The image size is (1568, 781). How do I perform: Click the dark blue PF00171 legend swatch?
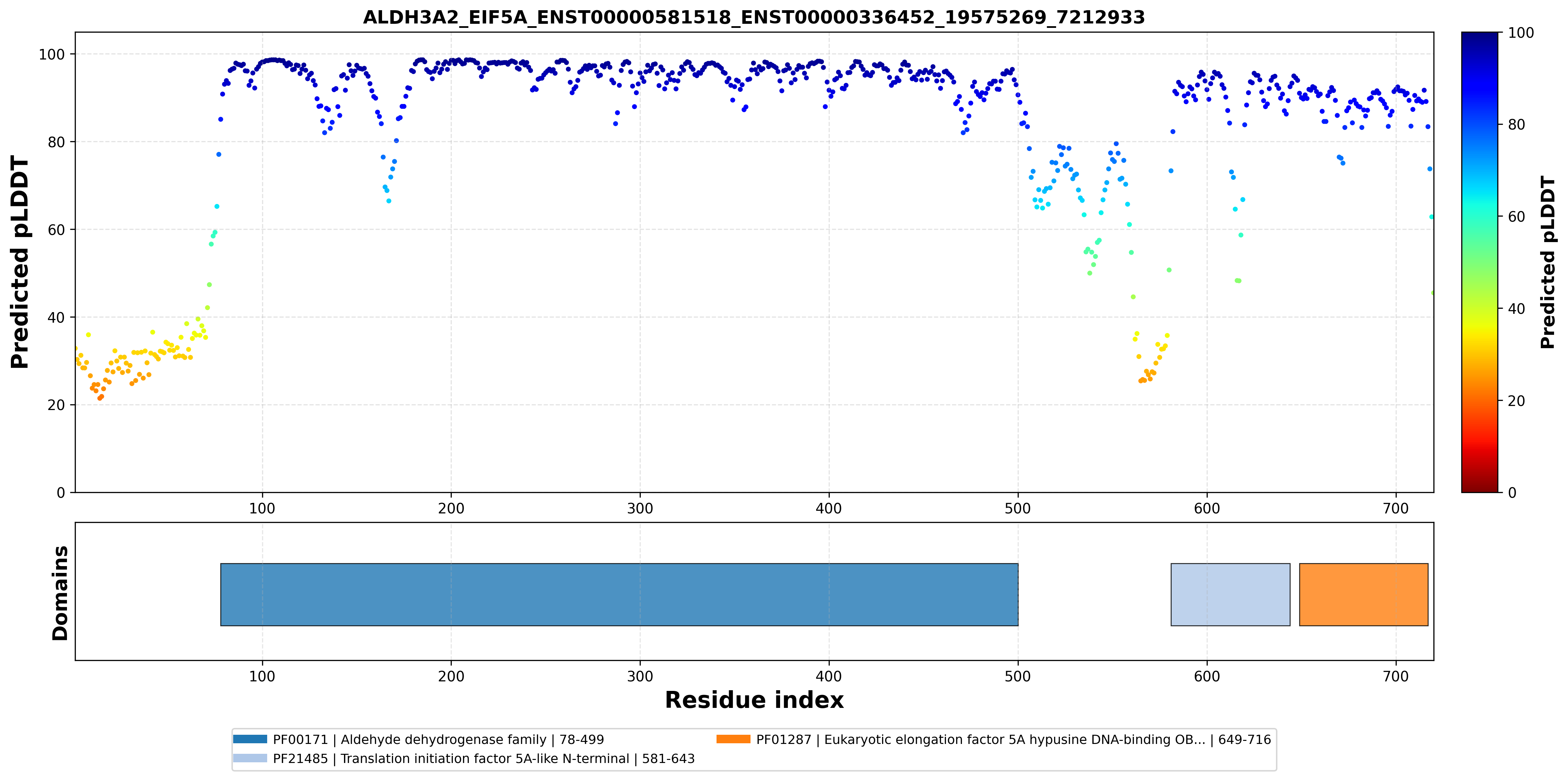click(x=249, y=739)
